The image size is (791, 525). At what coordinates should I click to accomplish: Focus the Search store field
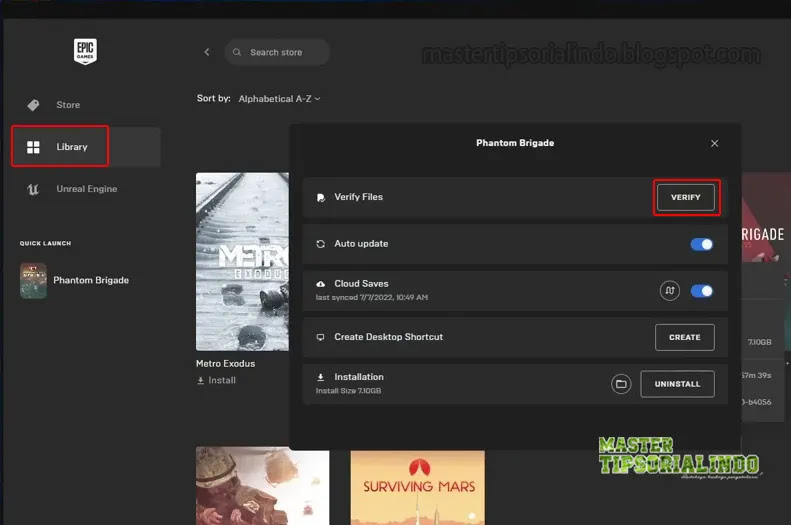(277, 52)
